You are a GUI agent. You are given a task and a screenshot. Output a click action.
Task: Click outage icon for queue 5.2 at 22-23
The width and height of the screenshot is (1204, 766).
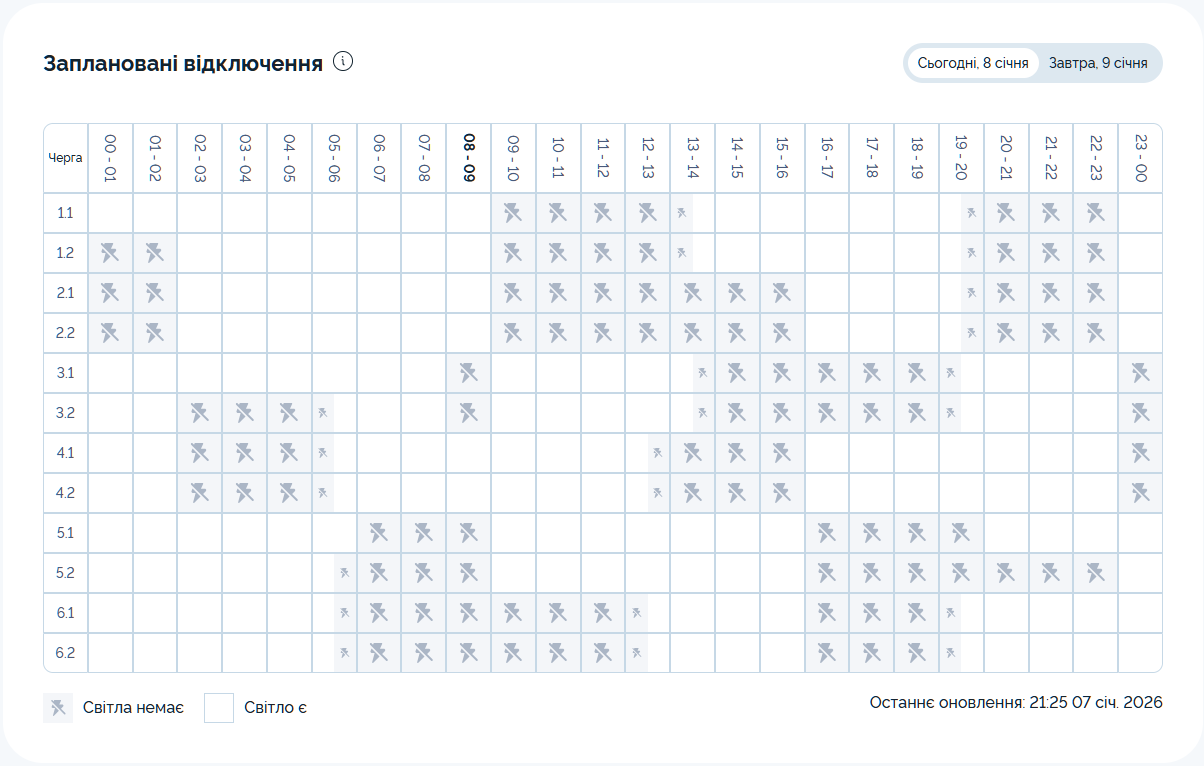point(1095,573)
